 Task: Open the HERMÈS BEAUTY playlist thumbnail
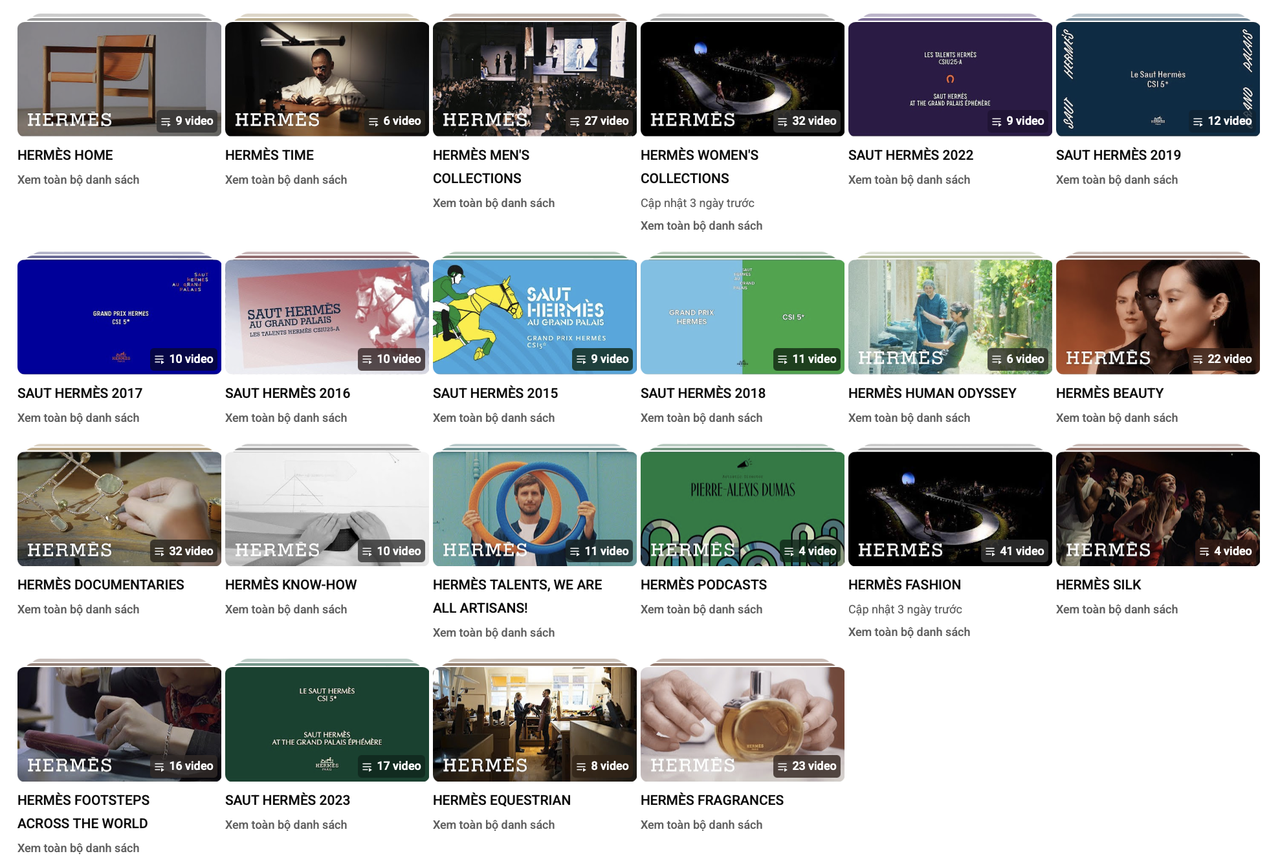click(x=1158, y=317)
